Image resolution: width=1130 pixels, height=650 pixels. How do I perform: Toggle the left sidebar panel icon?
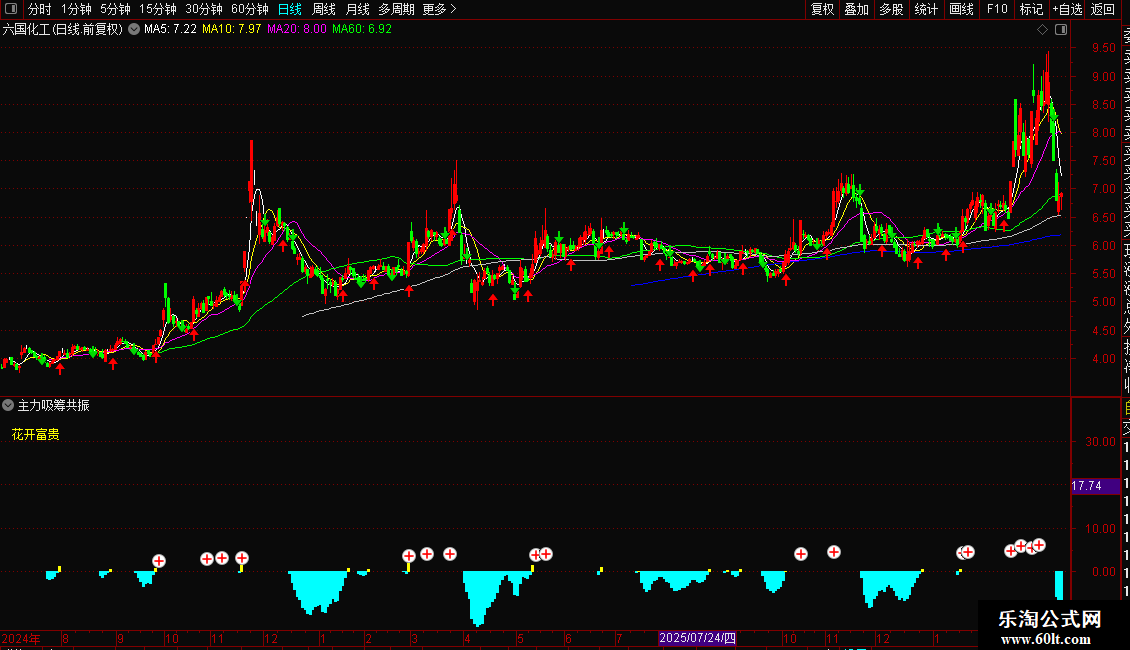click(11, 9)
